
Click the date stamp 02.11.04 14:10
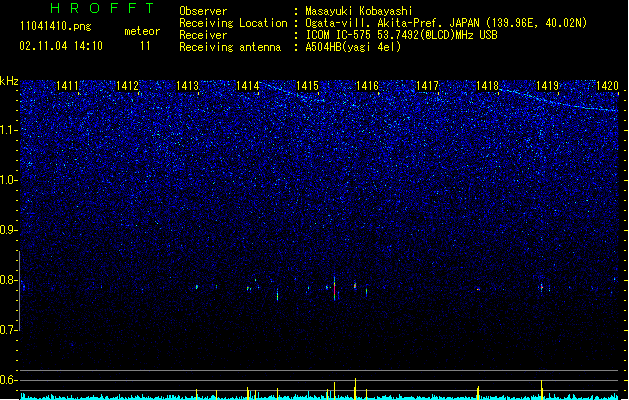click(61, 46)
